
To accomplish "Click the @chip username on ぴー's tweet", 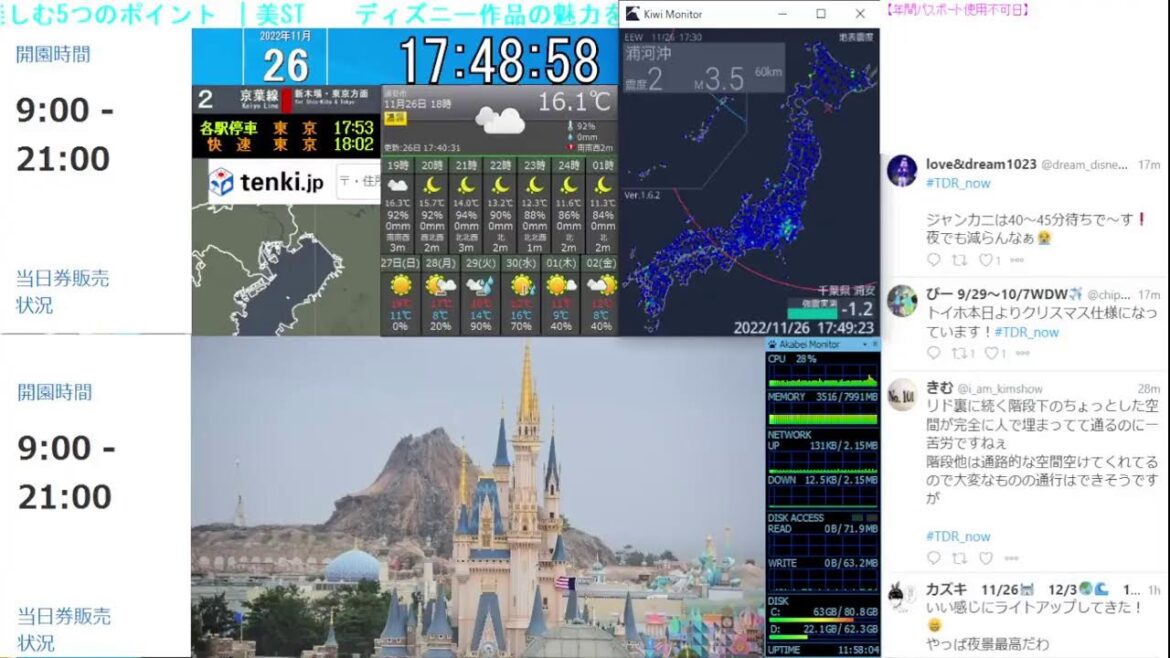I will click(x=1111, y=294).
